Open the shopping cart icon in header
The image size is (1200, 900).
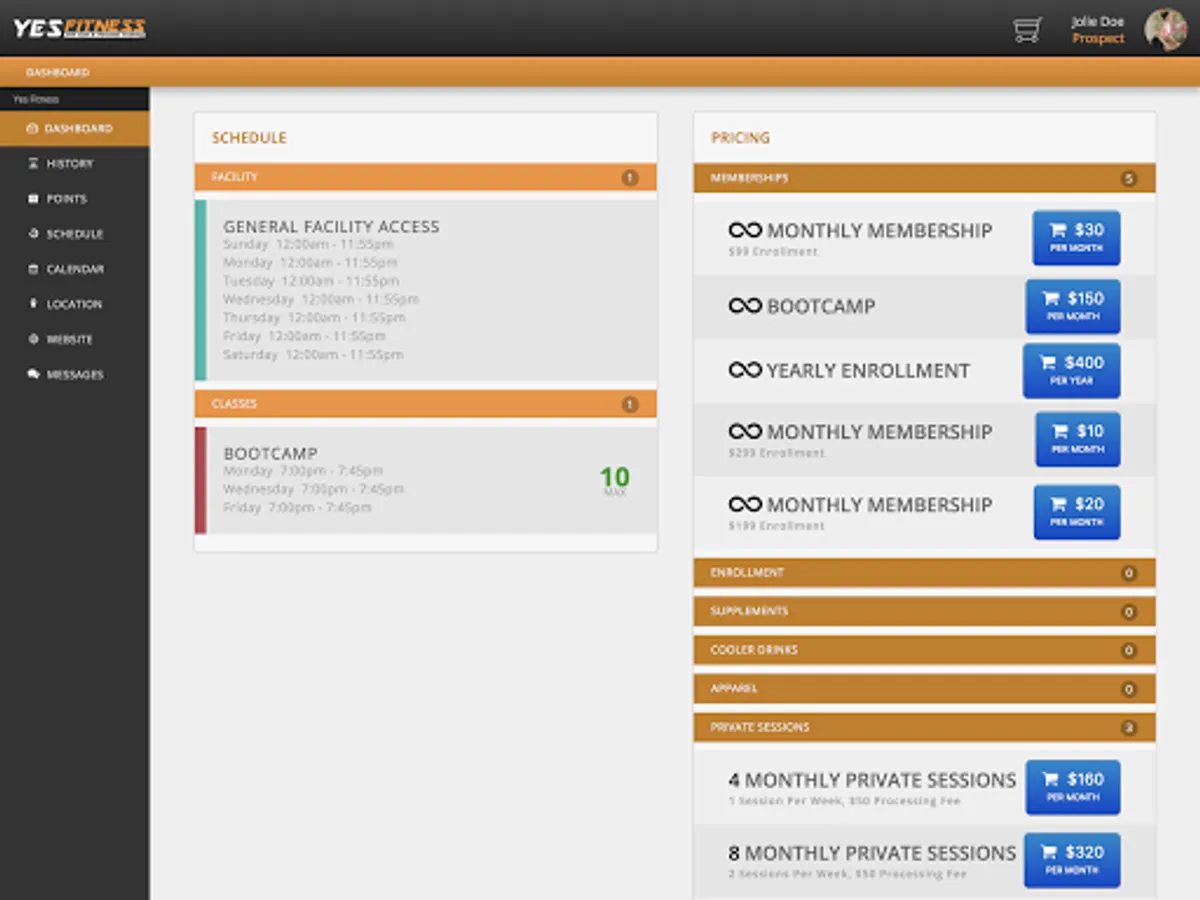pos(1027,30)
